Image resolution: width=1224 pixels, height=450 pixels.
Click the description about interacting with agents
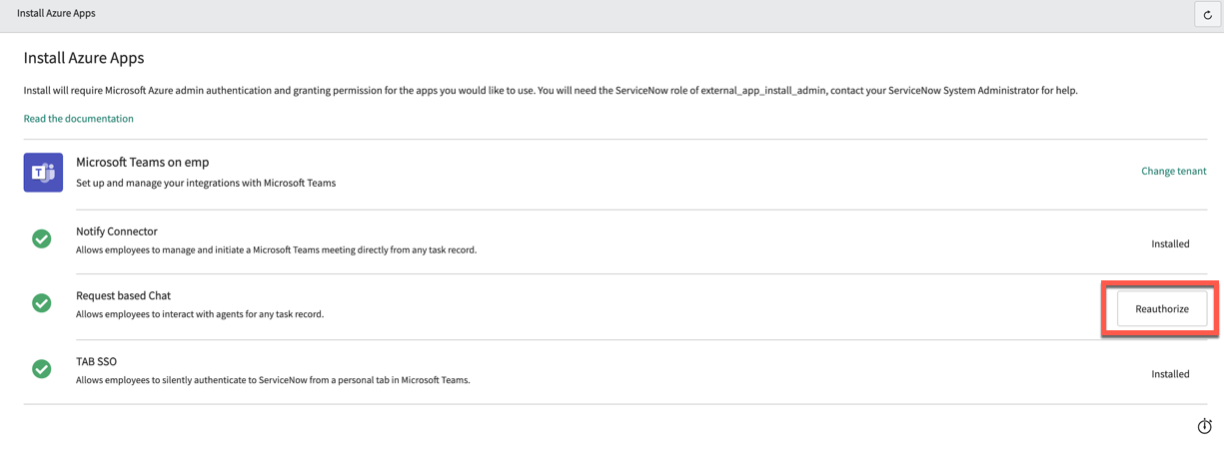[200, 314]
